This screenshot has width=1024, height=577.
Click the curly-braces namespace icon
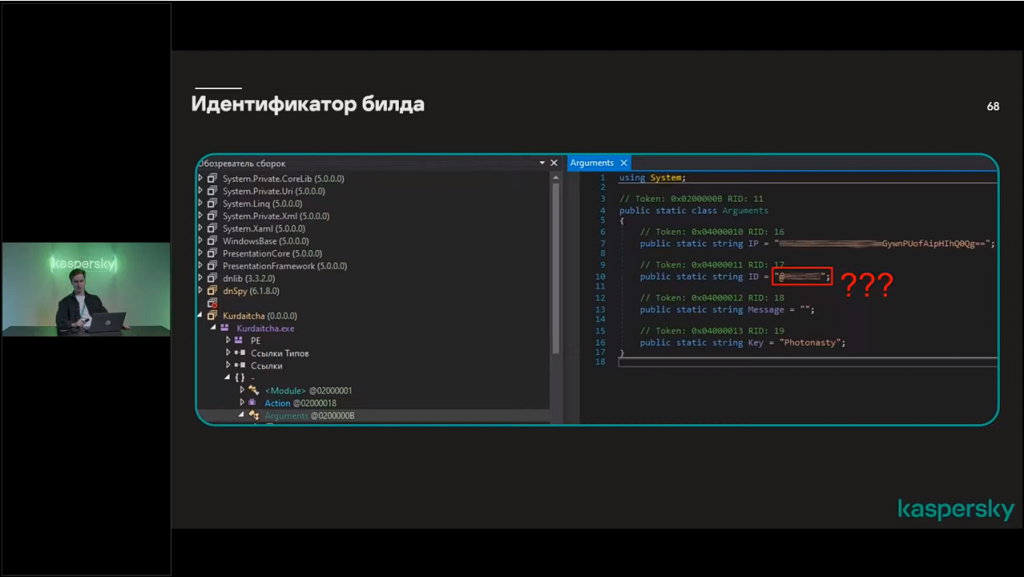click(x=240, y=377)
